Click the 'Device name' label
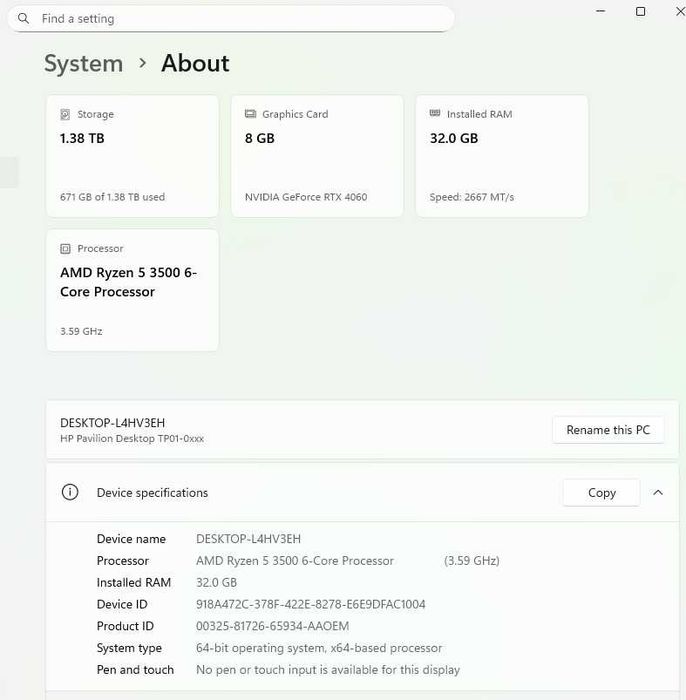This screenshot has width=686, height=700. tap(131, 539)
